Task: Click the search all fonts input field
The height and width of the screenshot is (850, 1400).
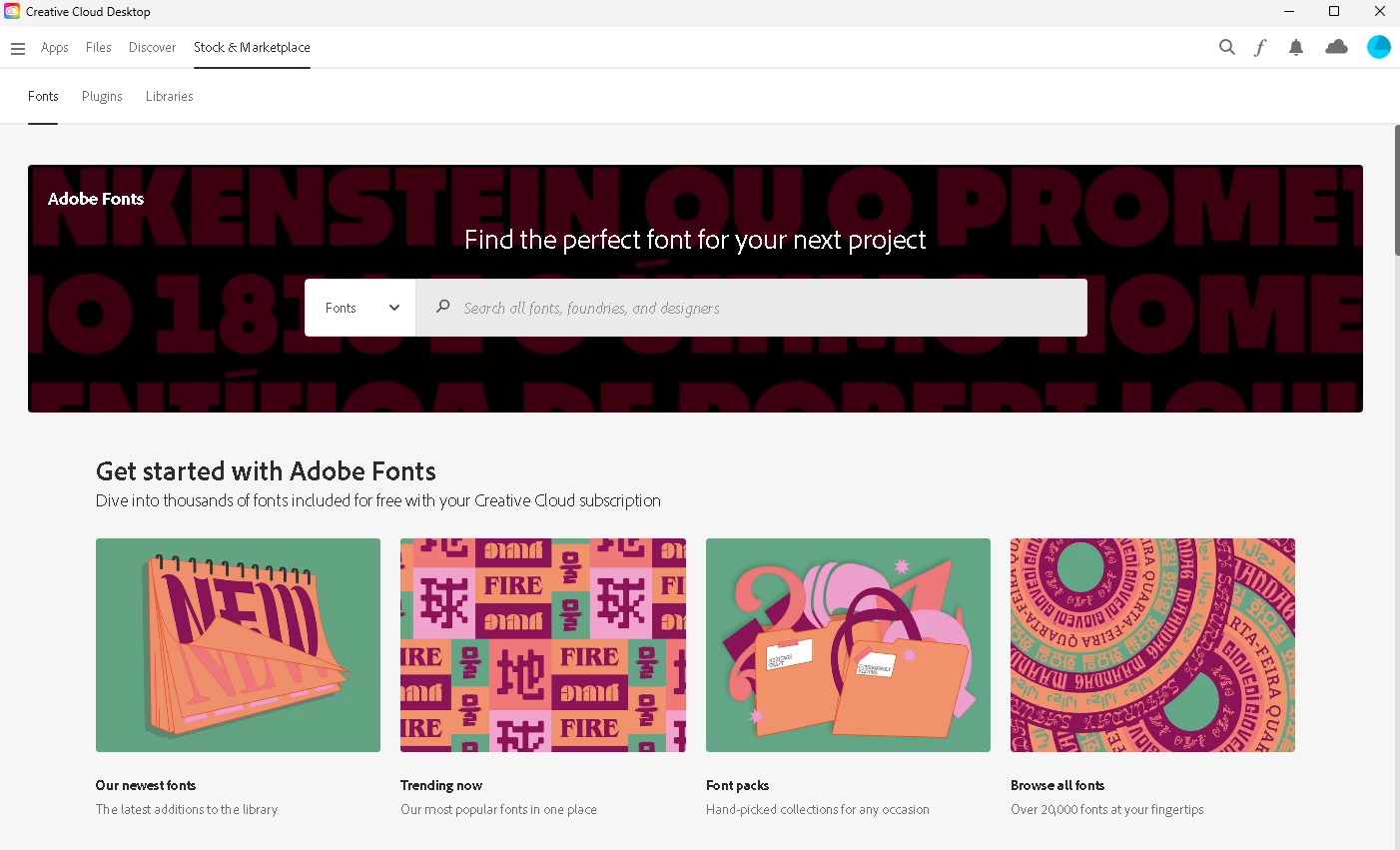Action: click(752, 308)
